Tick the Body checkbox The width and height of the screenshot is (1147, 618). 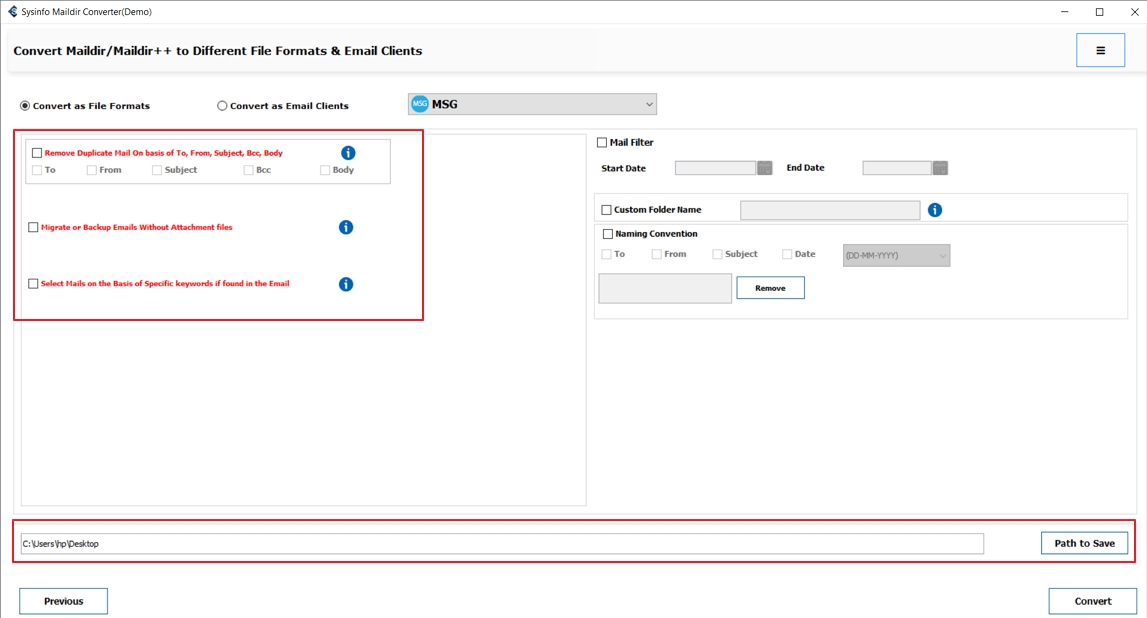[325, 170]
